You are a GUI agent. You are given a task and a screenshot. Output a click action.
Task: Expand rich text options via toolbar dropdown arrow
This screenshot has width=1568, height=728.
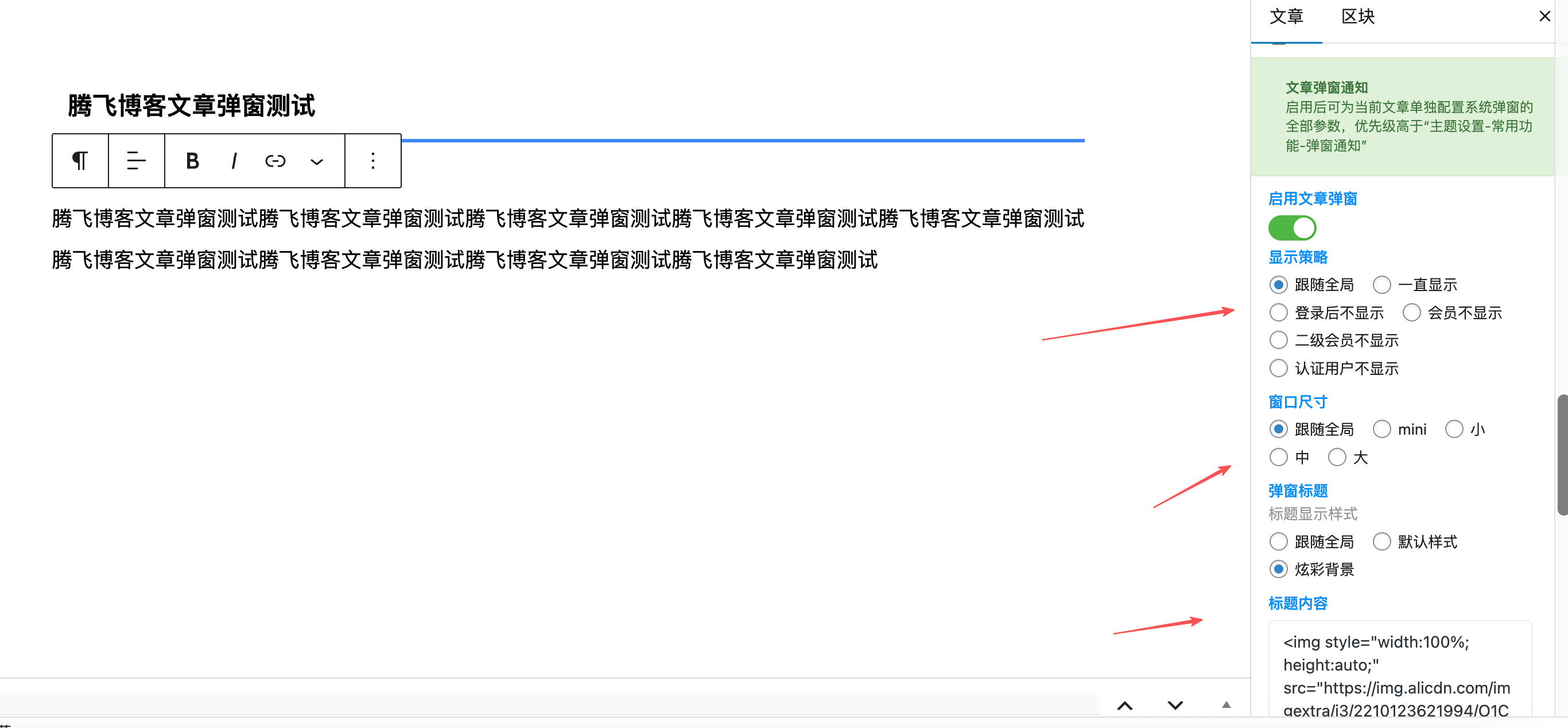pos(316,161)
